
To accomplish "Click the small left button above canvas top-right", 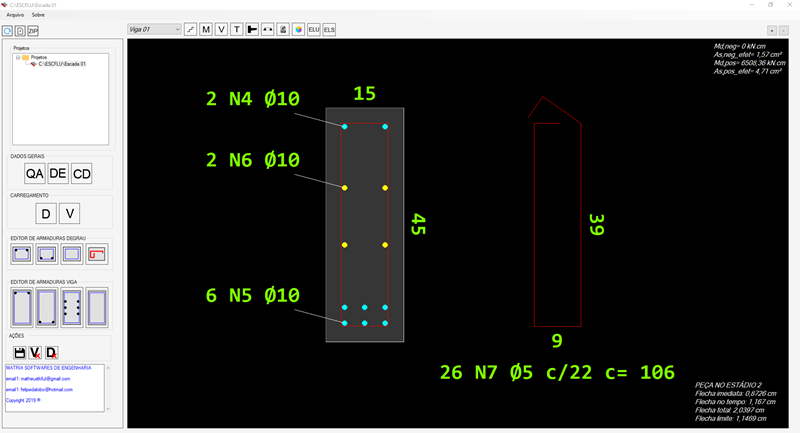I will pos(772,31).
